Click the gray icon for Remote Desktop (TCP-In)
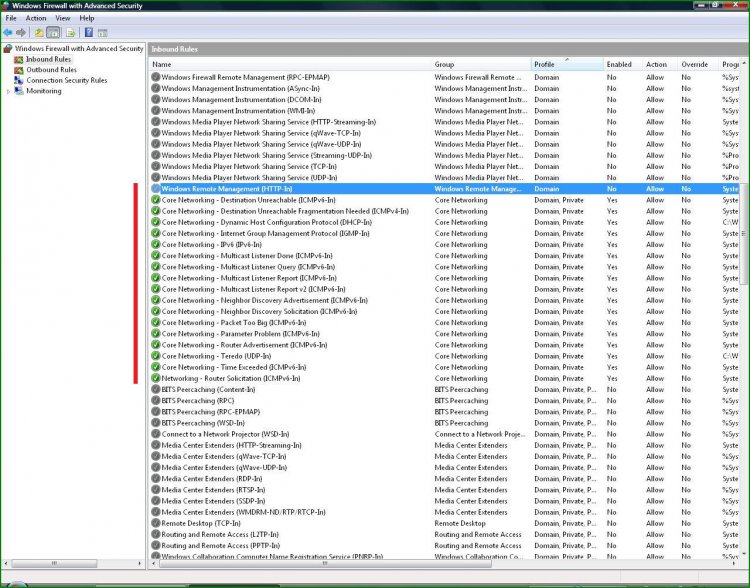 (155, 523)
